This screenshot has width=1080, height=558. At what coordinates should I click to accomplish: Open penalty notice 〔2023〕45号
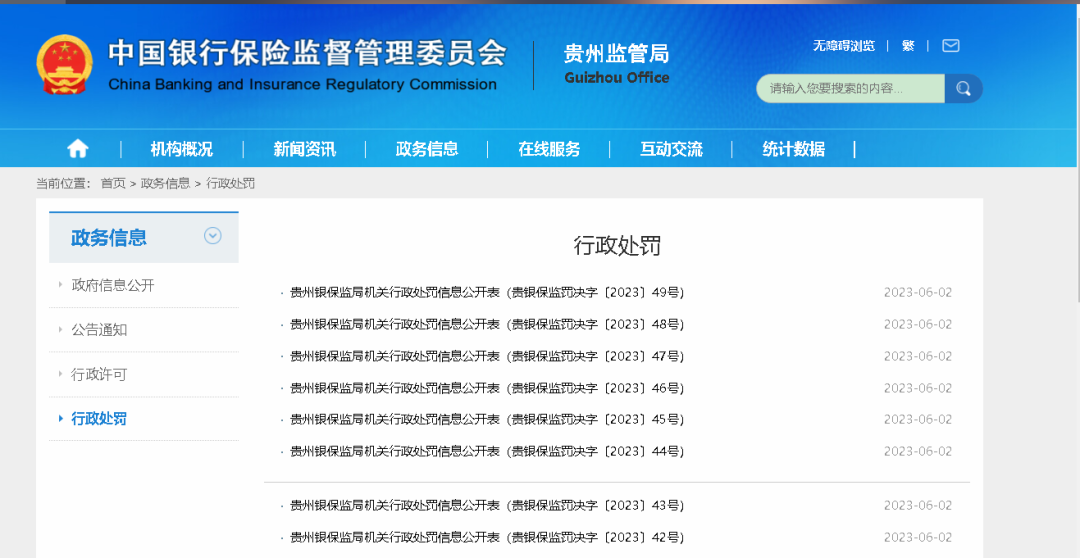point(487,419)
